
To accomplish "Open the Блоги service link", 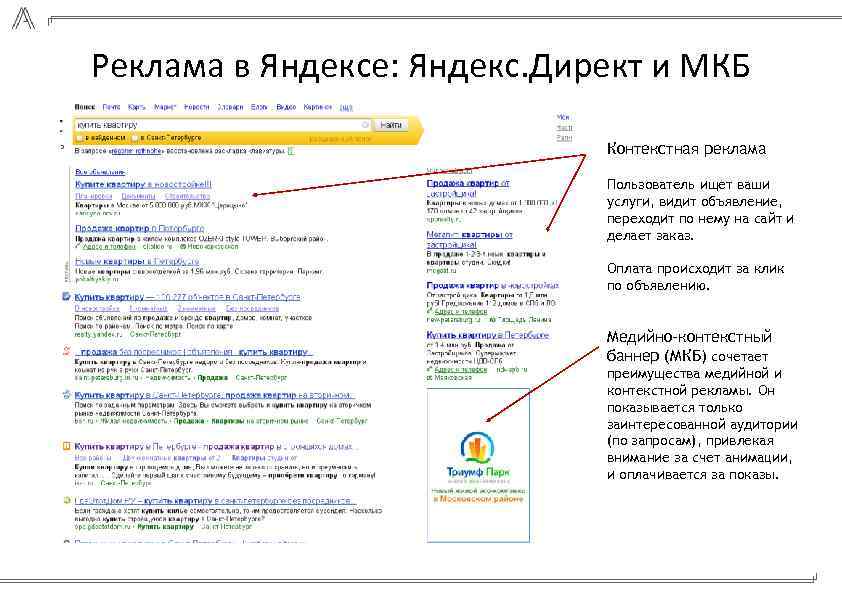I will point(259,107).
